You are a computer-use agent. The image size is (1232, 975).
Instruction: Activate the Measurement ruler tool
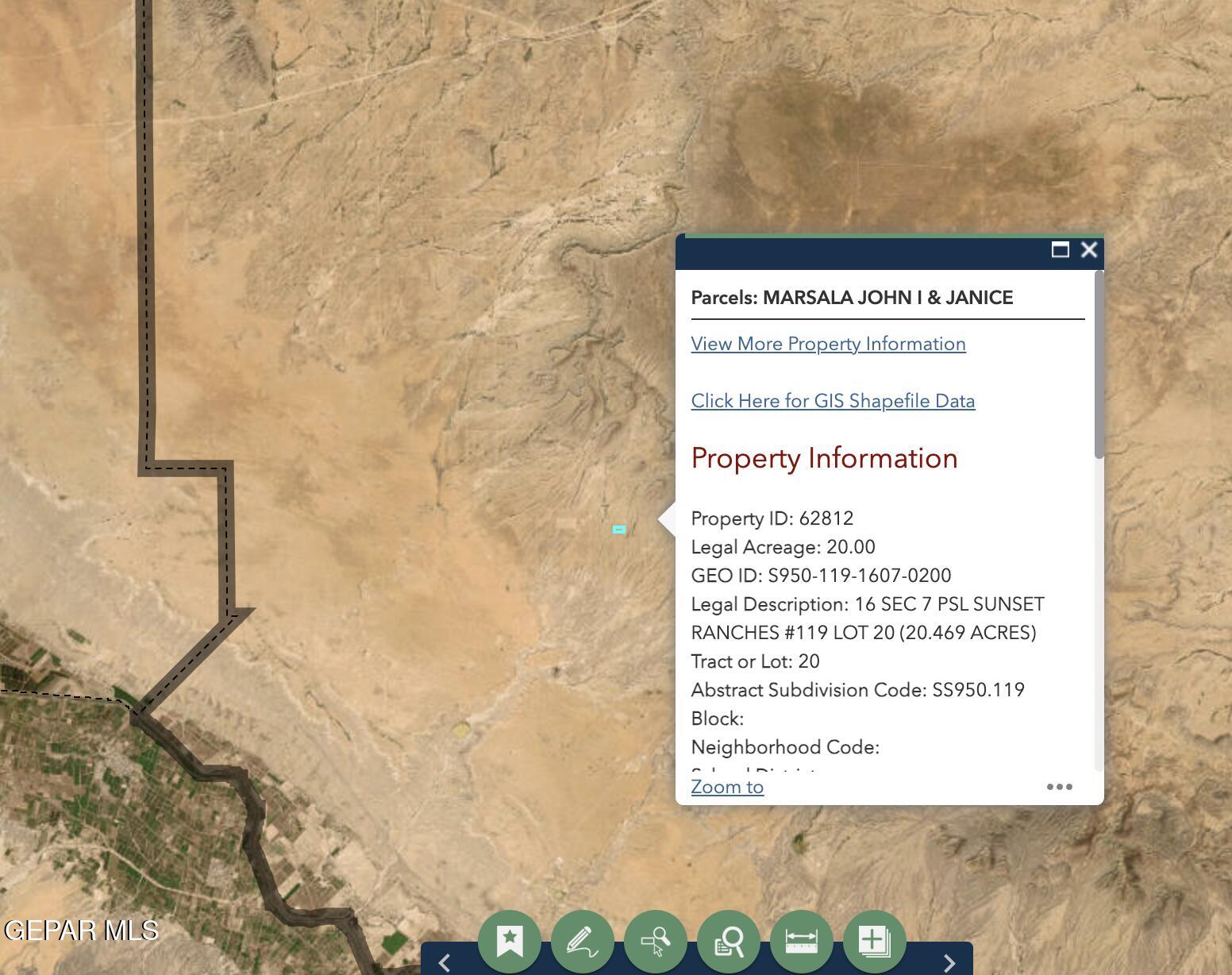pyautogui.click(x=802, y=941)
